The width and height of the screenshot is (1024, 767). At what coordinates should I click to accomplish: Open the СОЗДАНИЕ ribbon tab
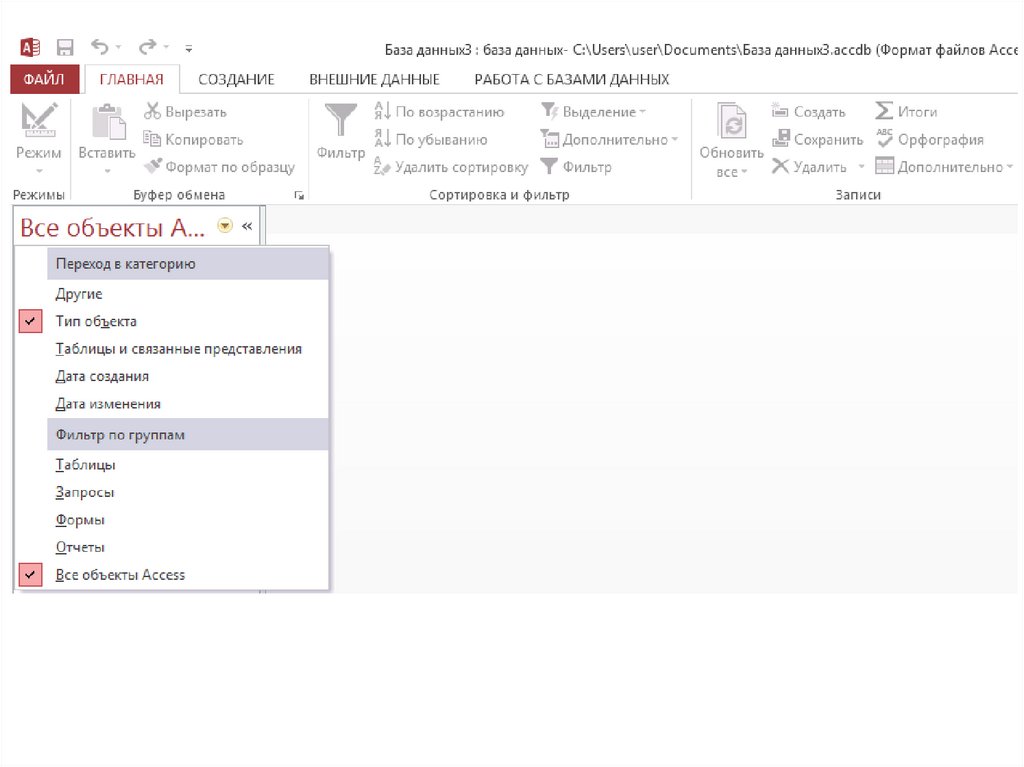[236, 79]
